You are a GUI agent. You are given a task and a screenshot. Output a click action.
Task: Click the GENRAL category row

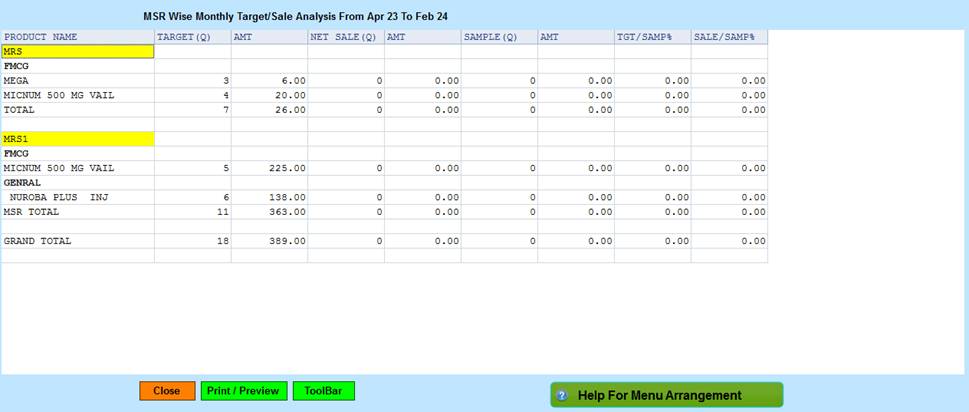point(22,183)
